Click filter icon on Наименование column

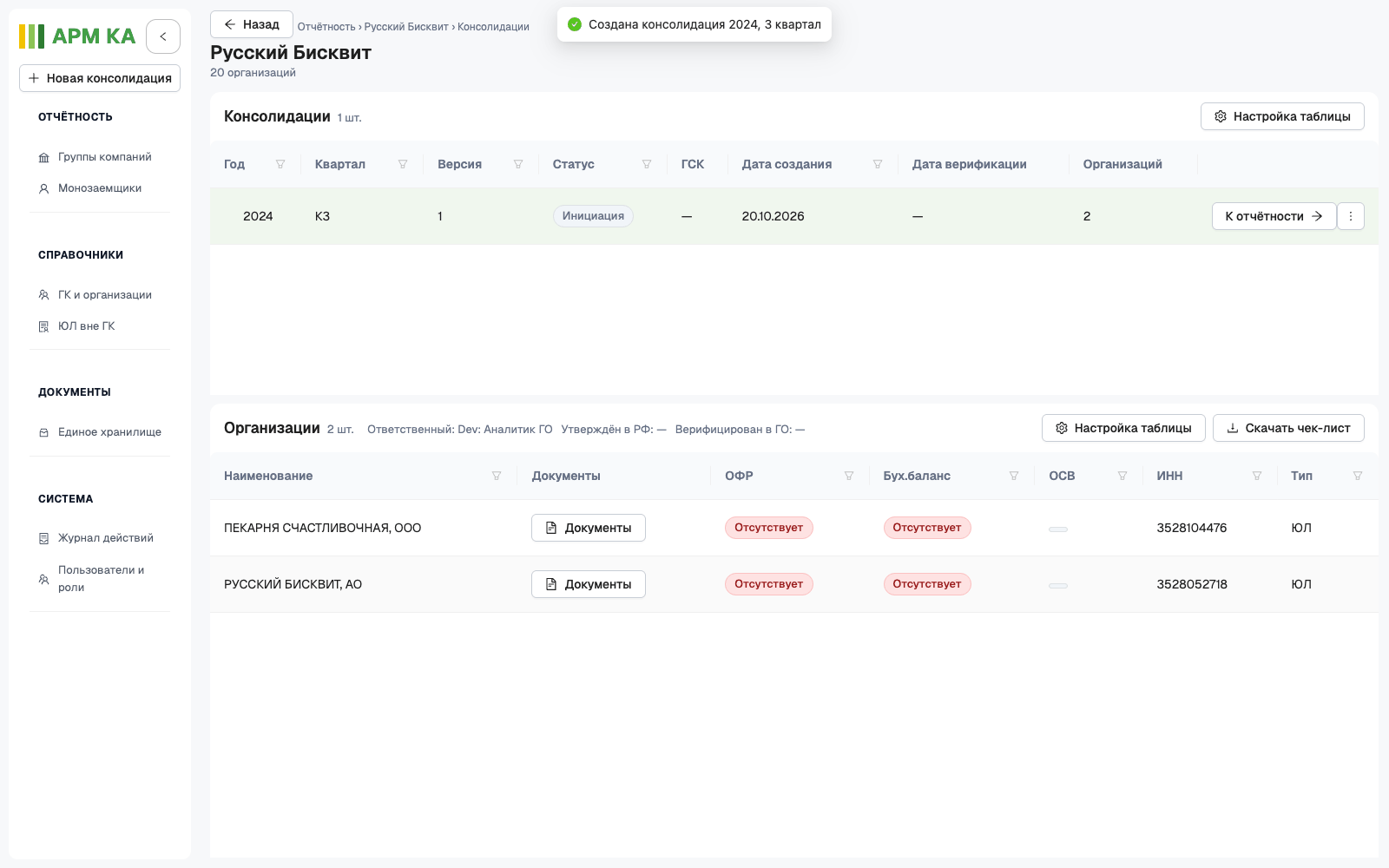coord(497,476)
